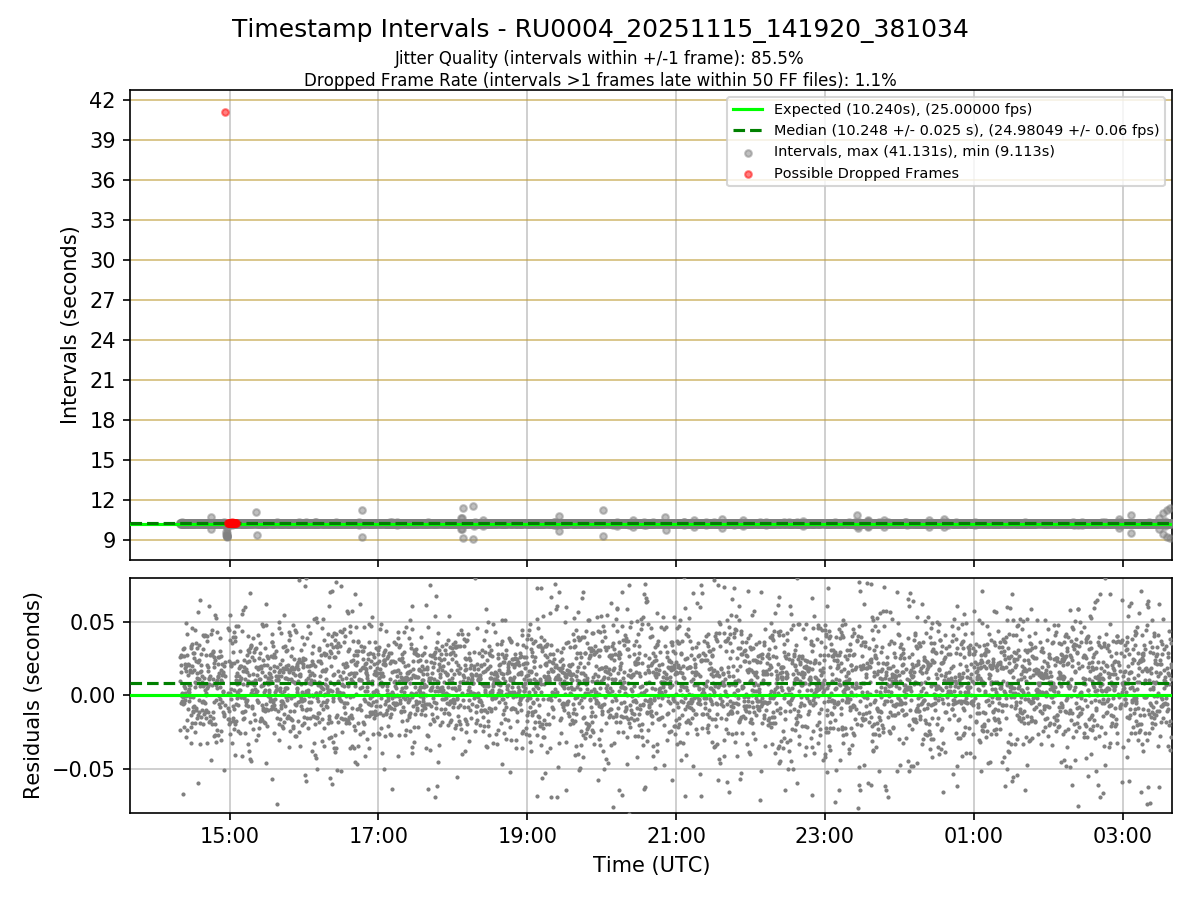1200x900 pixels.
Task: Click the 'Residuals (seconds)' y-axis label
Action: (32, 695)
